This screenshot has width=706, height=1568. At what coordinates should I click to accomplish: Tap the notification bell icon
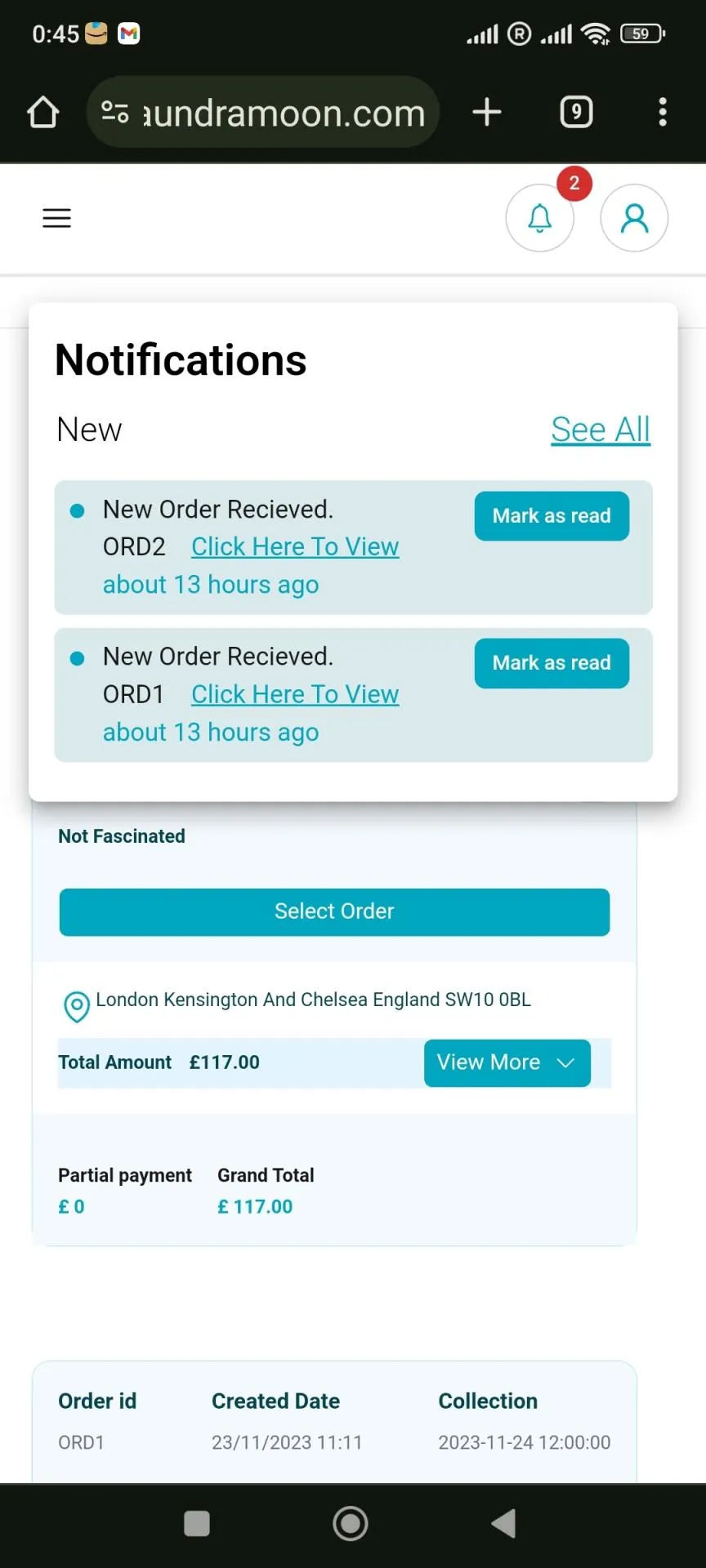point(539,218)
